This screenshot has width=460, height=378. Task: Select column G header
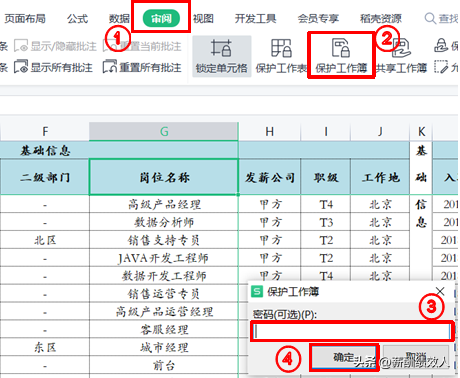164,132
